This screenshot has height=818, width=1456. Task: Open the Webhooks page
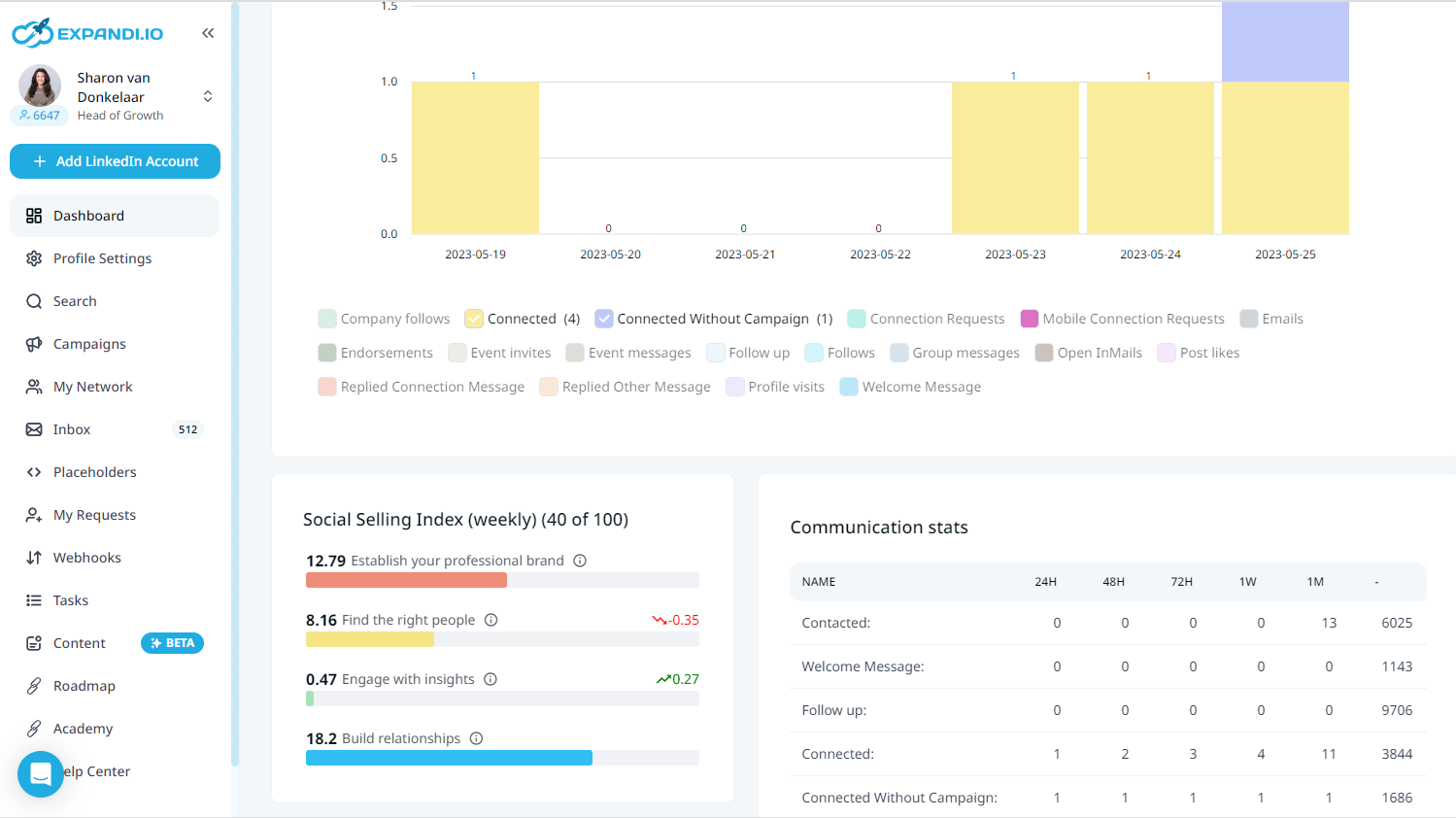point(115,558)
